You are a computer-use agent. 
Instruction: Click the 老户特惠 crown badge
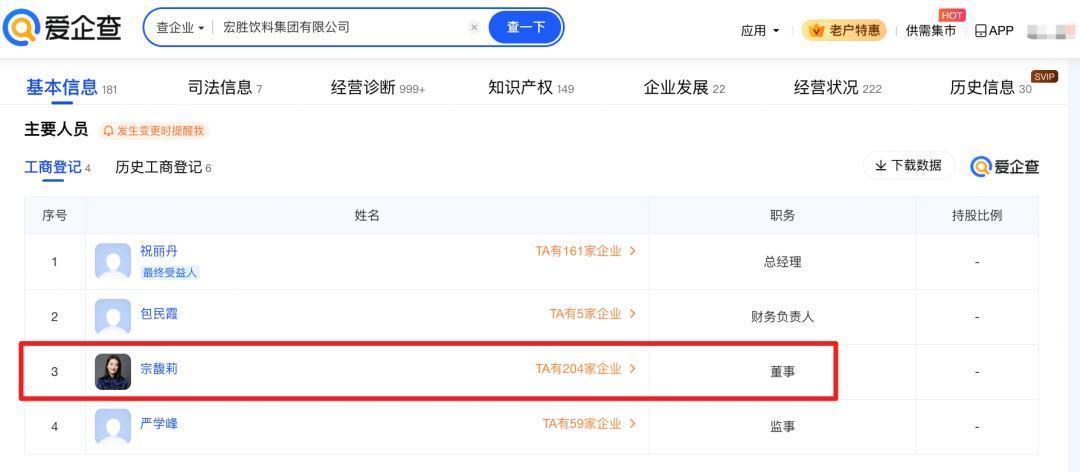(x=844, y=30)
